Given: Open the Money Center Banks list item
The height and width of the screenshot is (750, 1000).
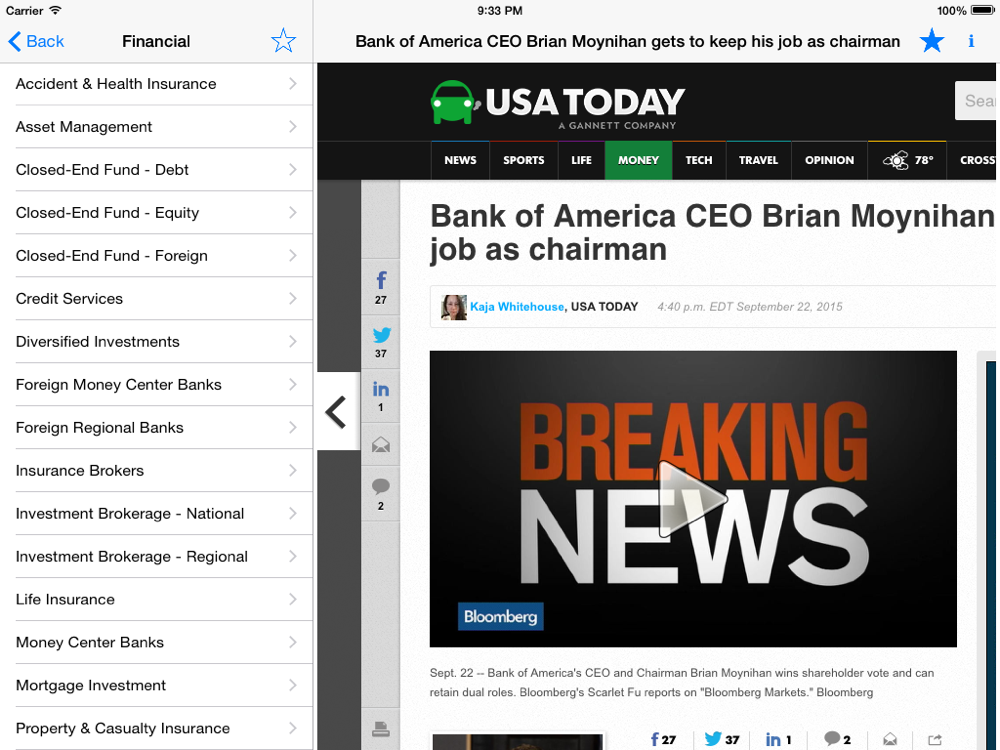Looking at the screenshot, I should click(x=156, y=642).
